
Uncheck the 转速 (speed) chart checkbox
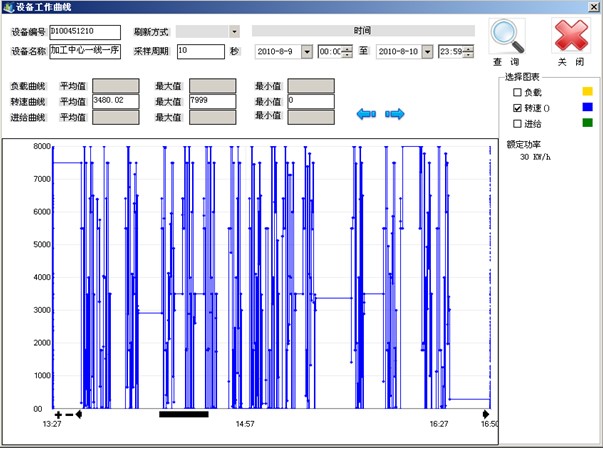(x=517, y=108)
